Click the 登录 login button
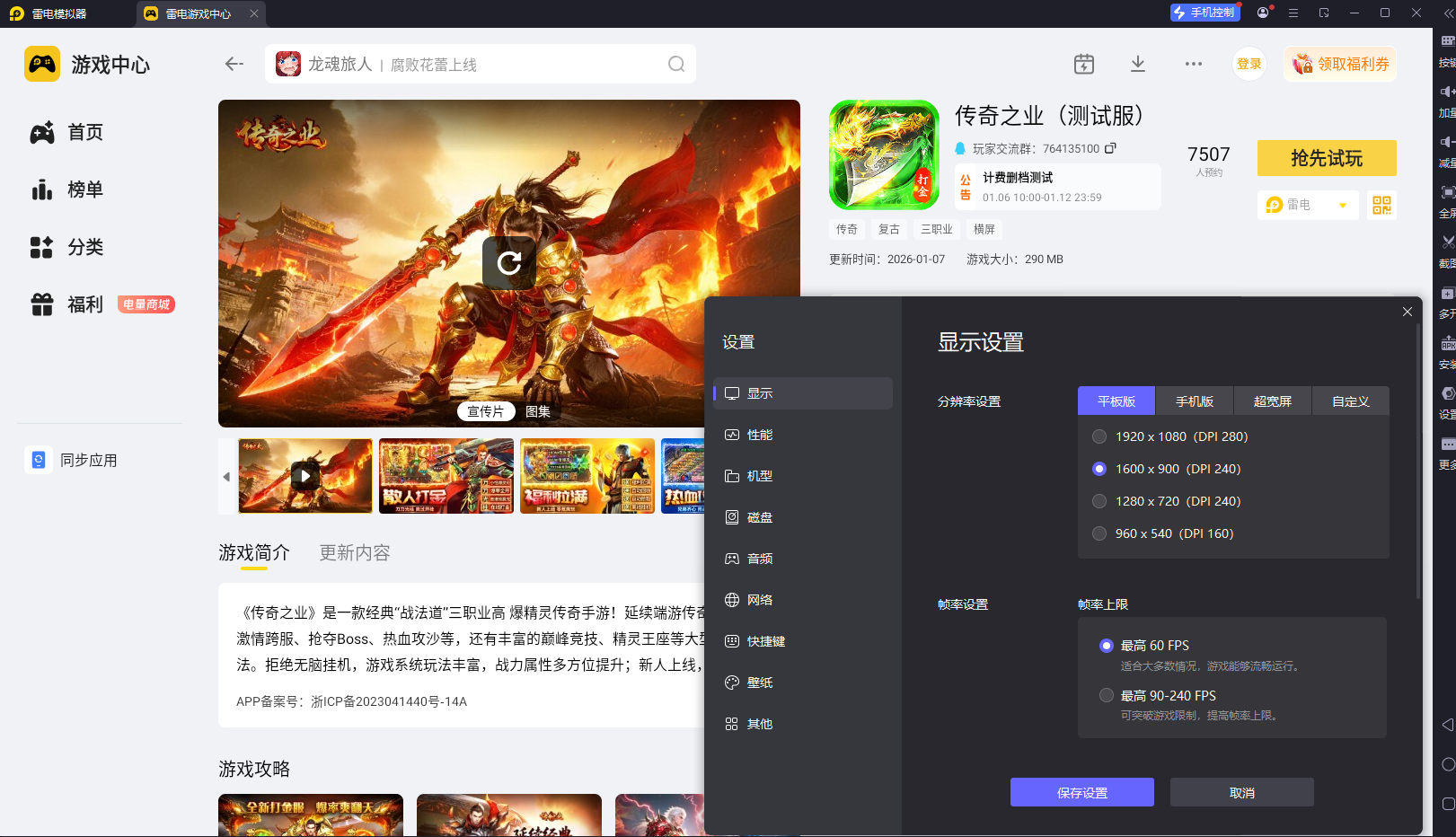This screenshot has height=837, width=1456. 1249,64
